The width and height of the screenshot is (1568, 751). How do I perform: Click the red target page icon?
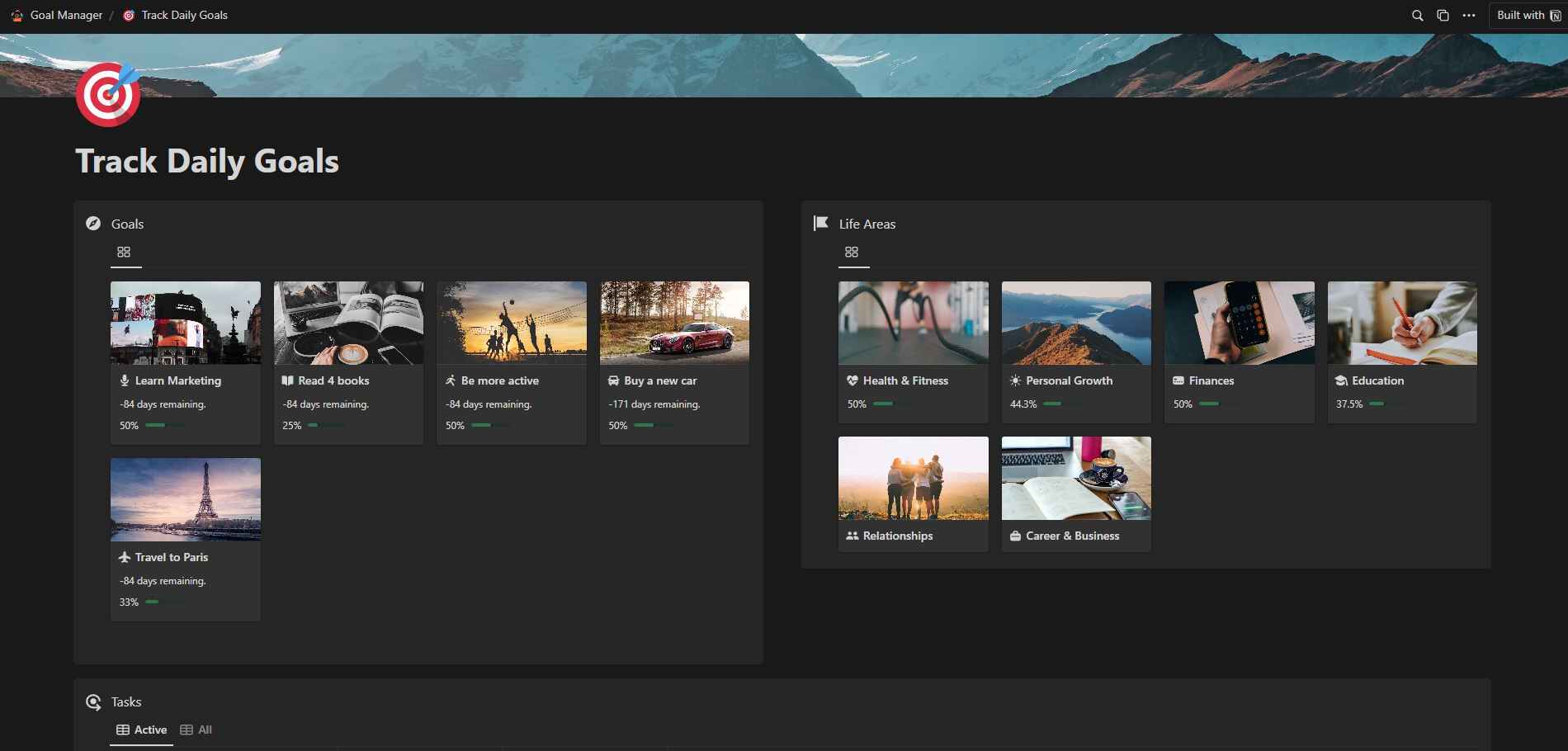107,95
